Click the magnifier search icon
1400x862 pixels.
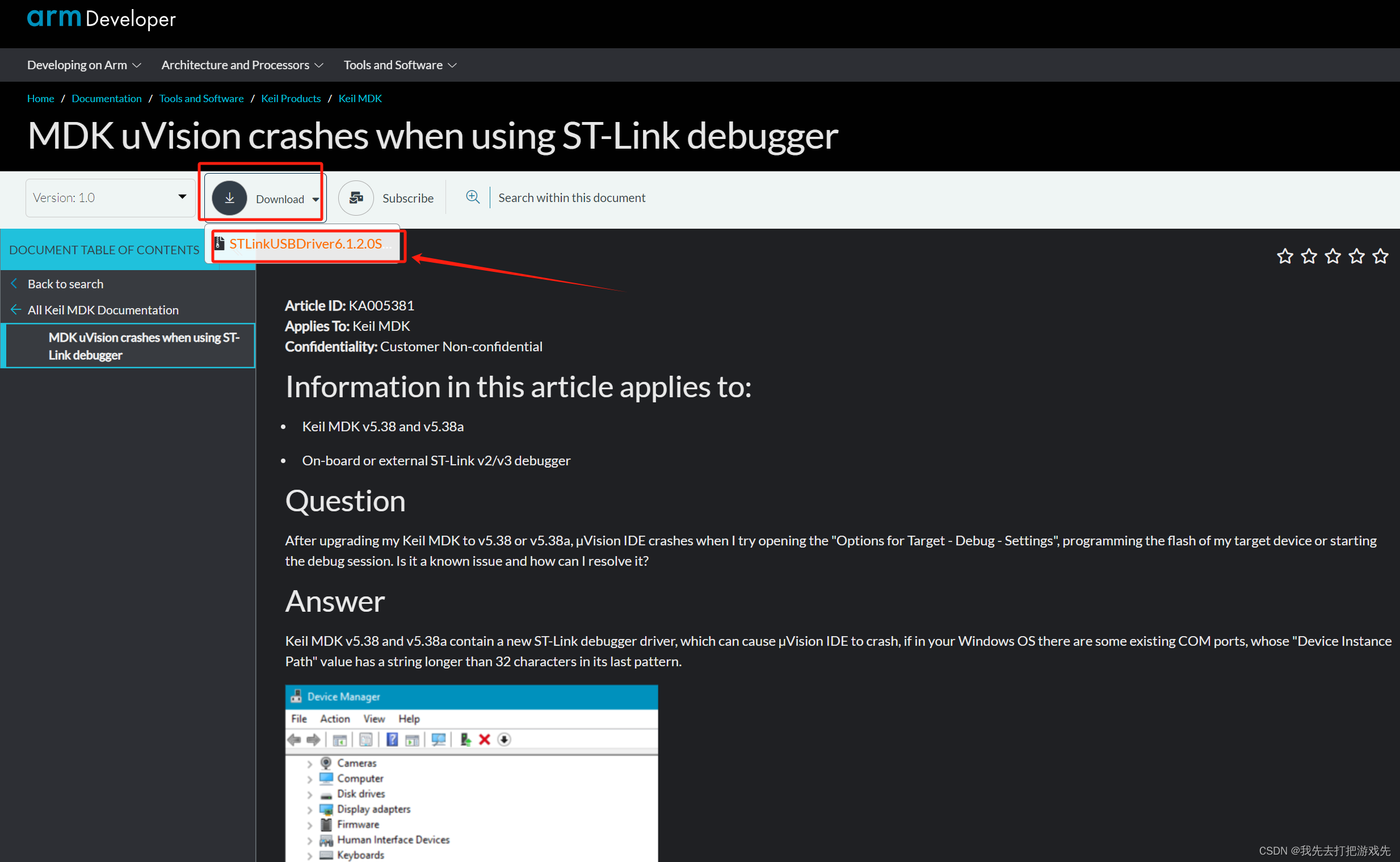click(x=473, y=197)
